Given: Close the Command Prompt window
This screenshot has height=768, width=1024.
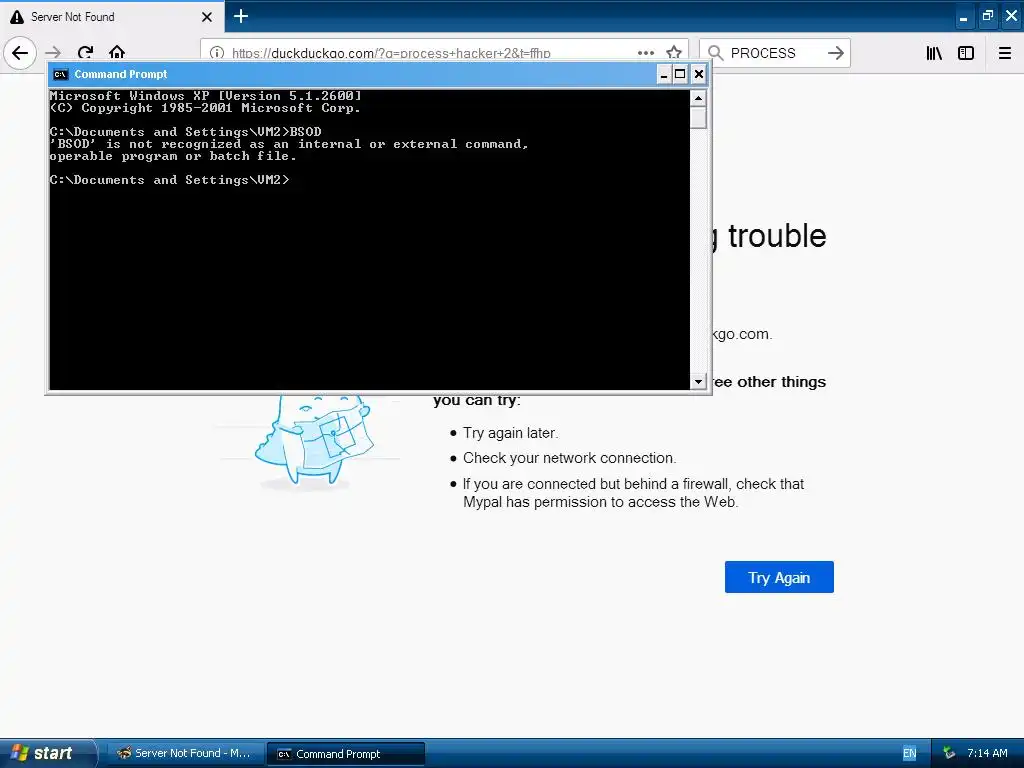Looking at the screenshot, I should 699,74.
